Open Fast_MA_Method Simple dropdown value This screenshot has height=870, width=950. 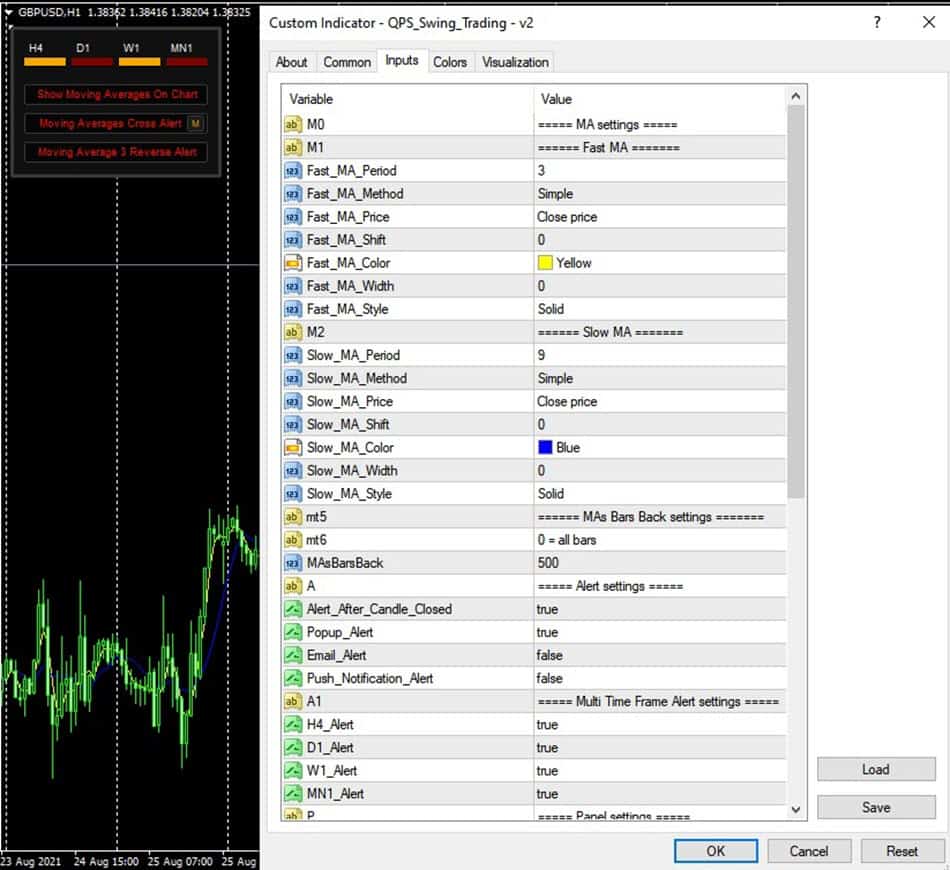(x=556, y=194)
